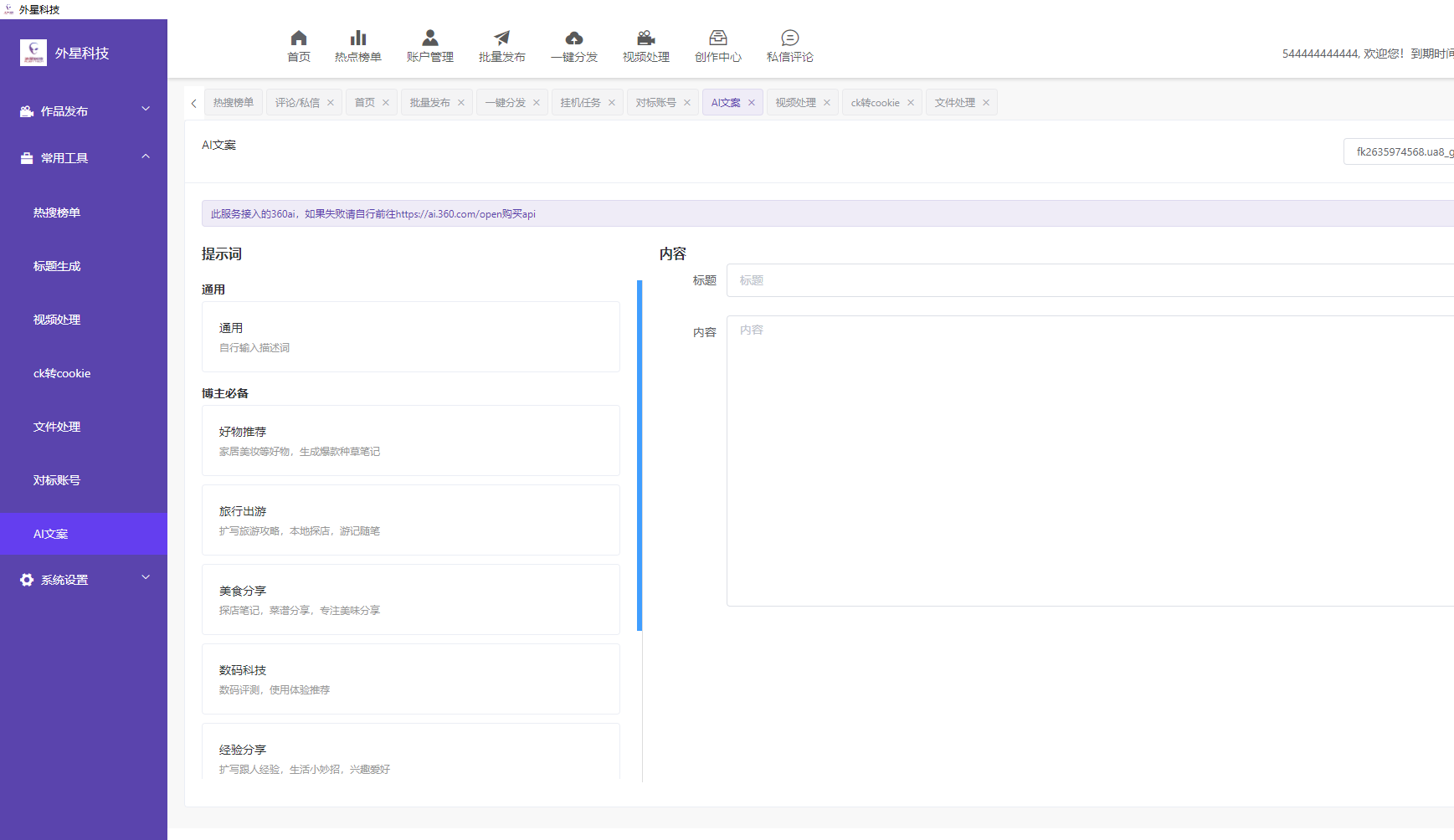Click the Home (首页) house icon
This screenshot has height=840, width=1454.
point(299,38)
